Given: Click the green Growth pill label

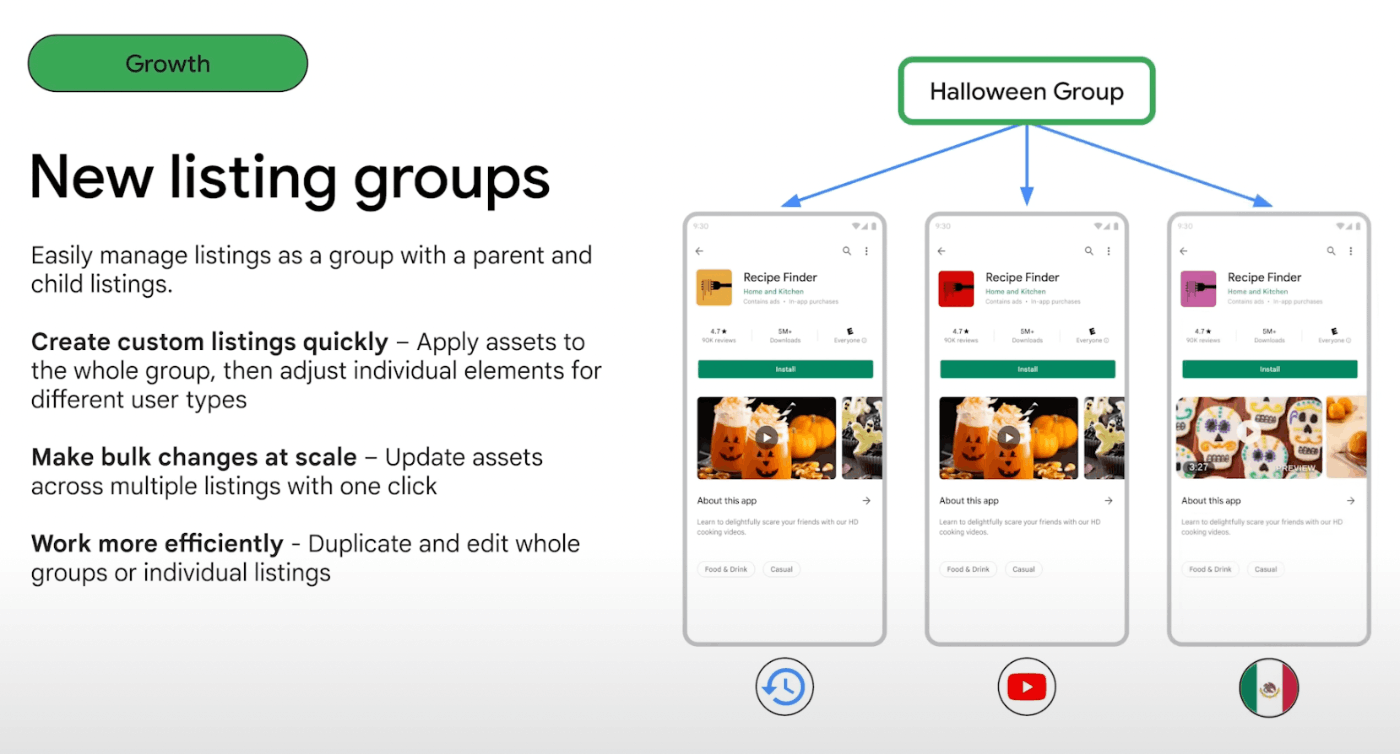Looking at the screenshot, I should coord(168,64).
